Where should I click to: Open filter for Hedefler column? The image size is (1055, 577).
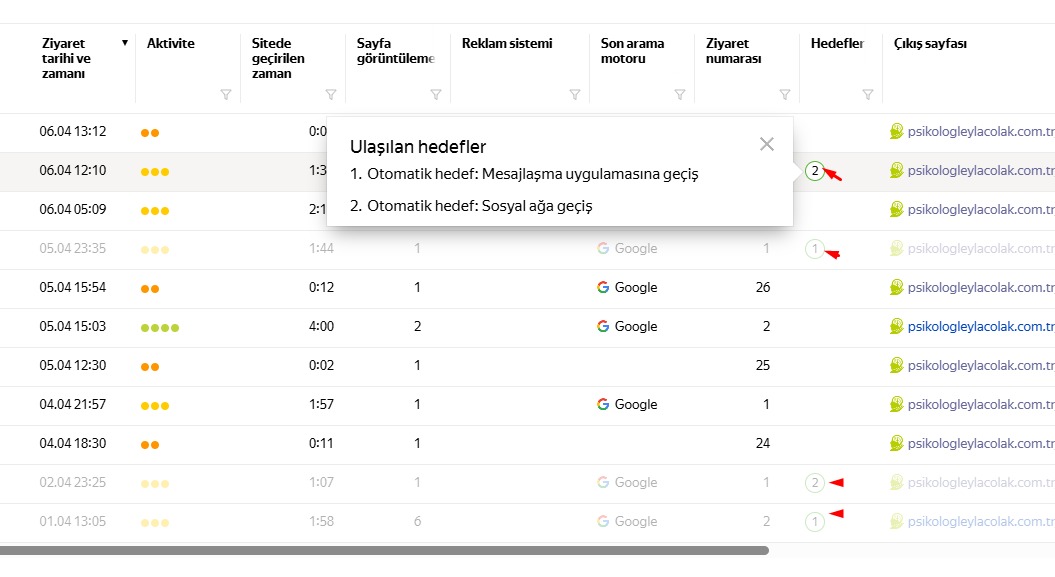tap(867, 95)
